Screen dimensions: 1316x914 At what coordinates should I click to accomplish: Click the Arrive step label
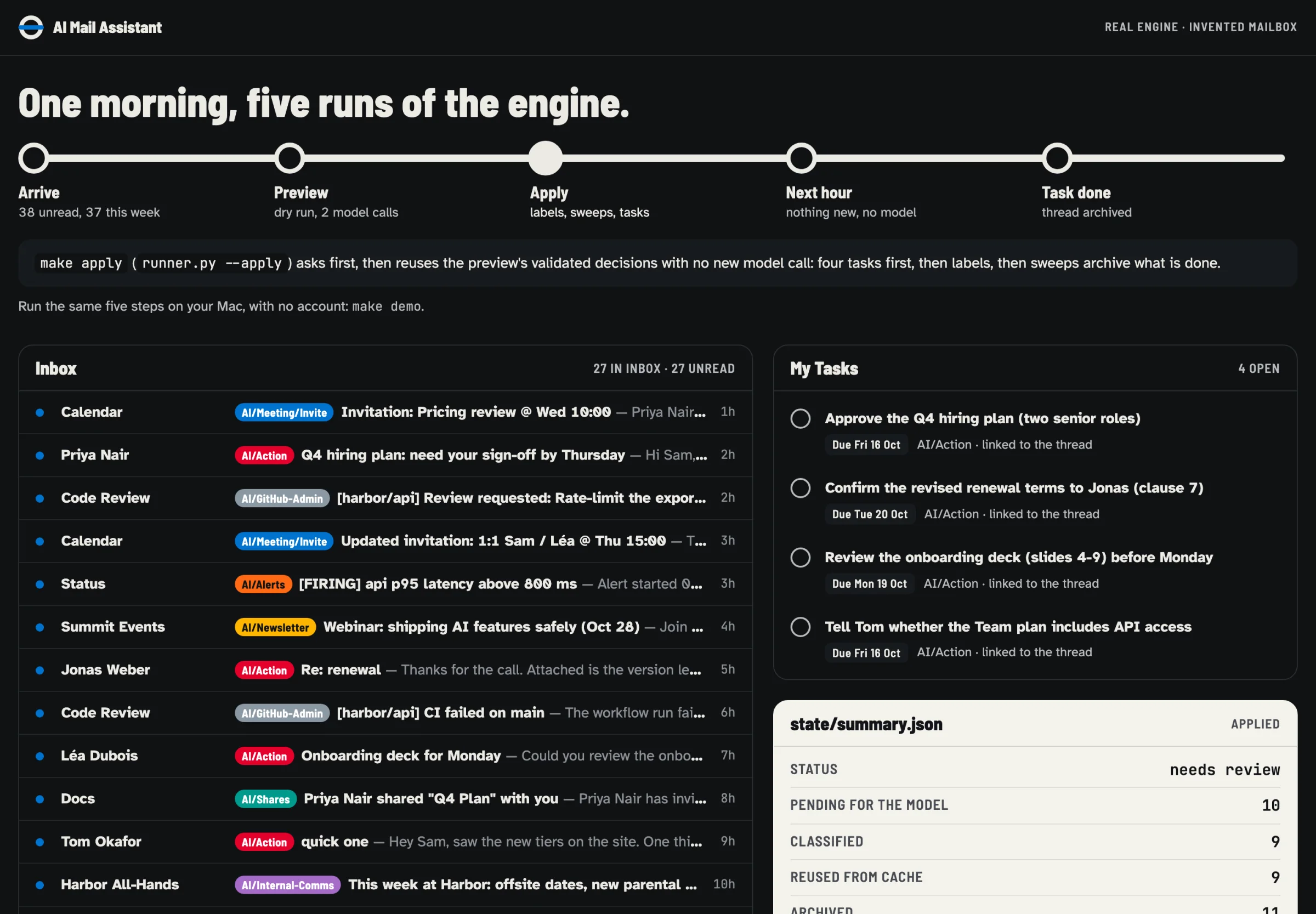(39, 193)
